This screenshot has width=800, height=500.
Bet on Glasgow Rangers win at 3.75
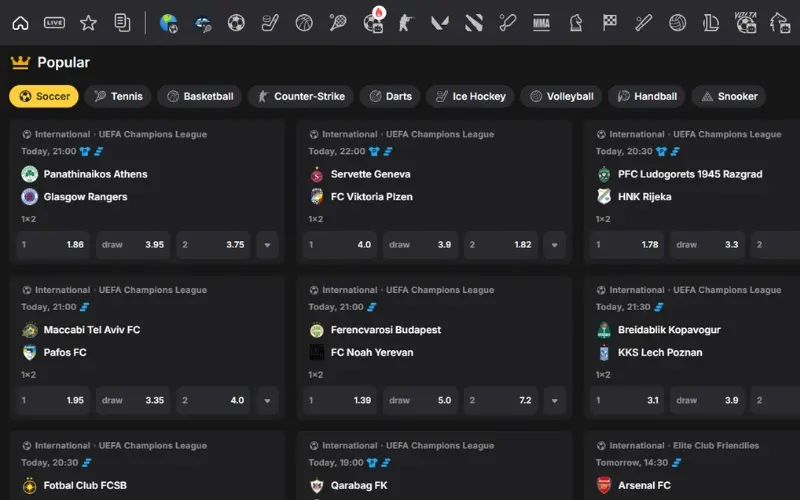tap(213, 245)
